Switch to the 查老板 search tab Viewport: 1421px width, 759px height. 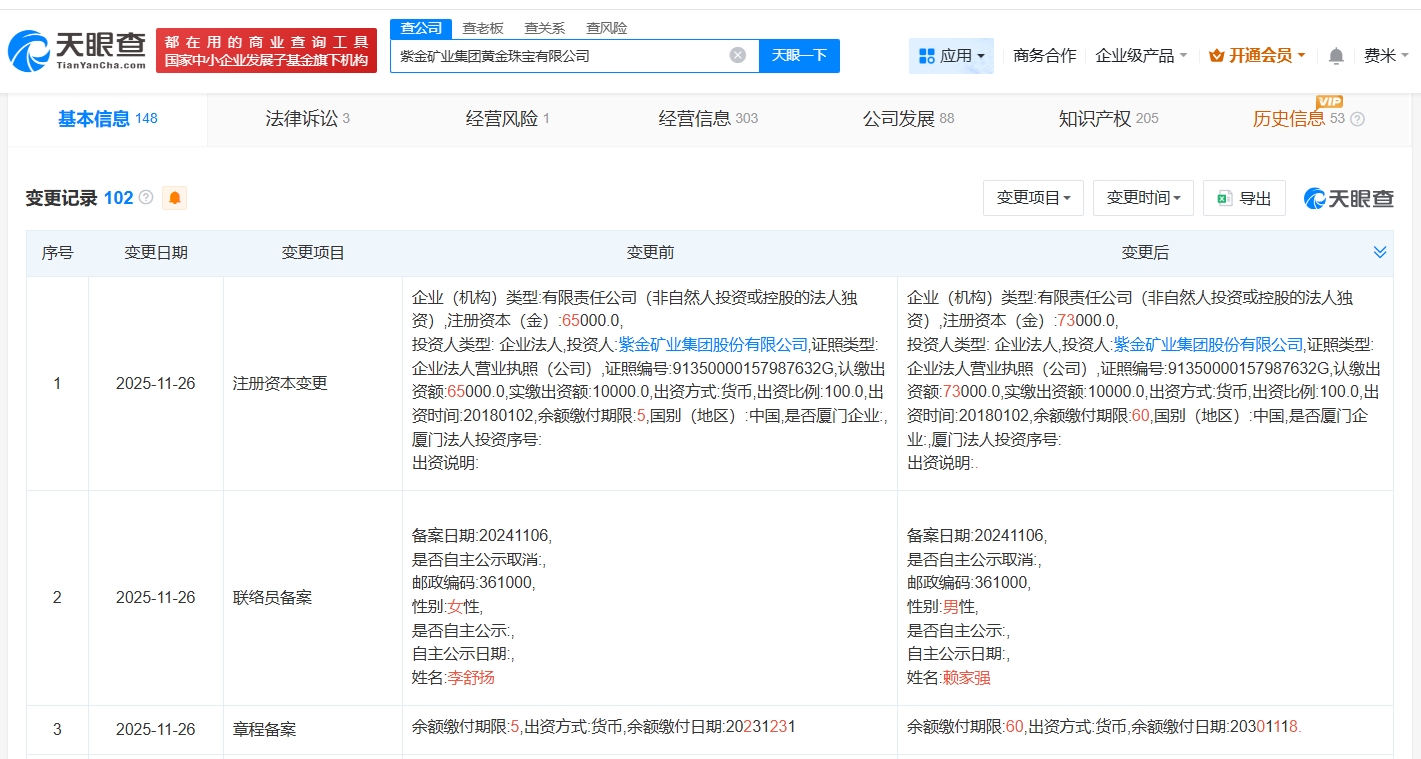pyautogui.click(x=483, y=28)
